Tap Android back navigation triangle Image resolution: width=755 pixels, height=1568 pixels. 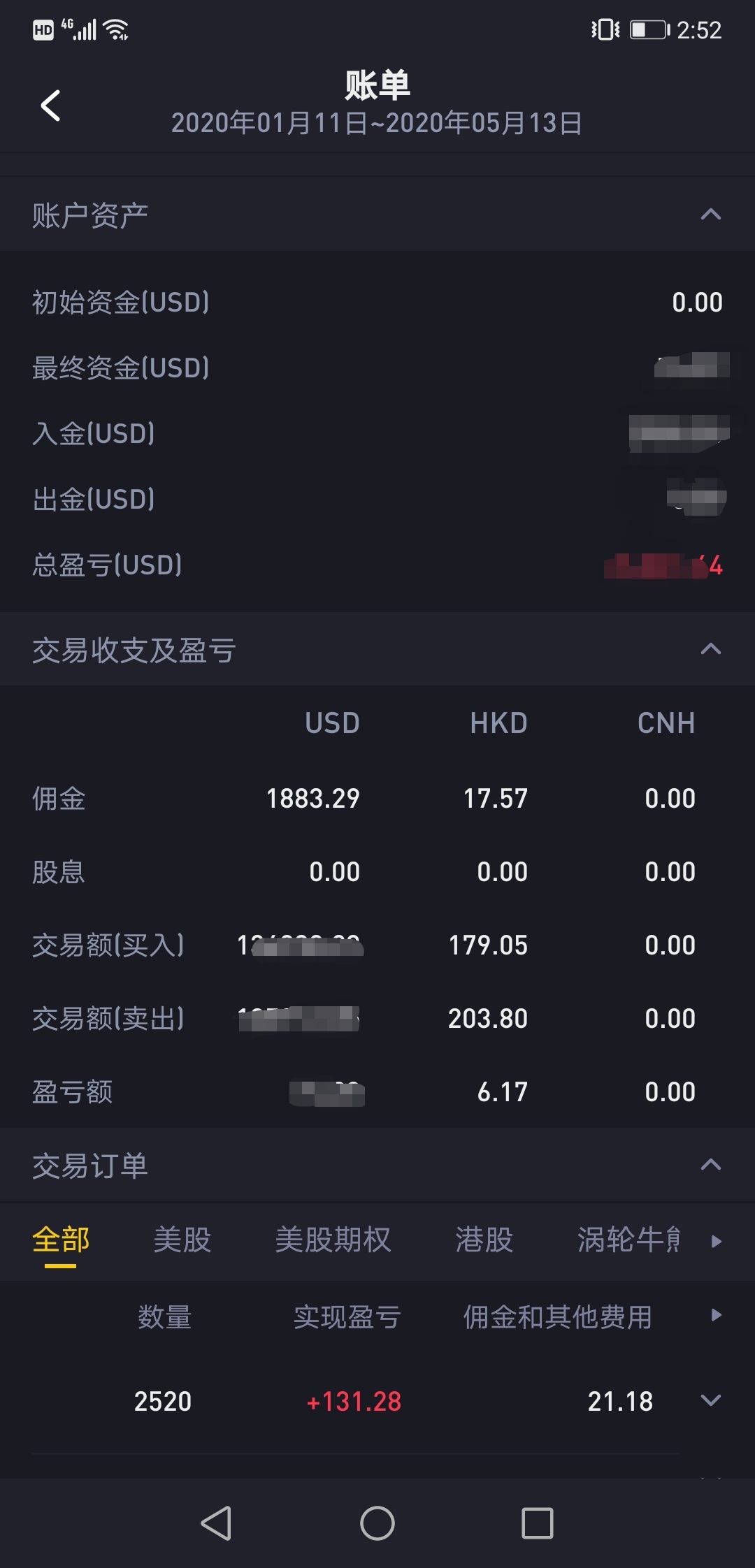tap(216, 1523)
